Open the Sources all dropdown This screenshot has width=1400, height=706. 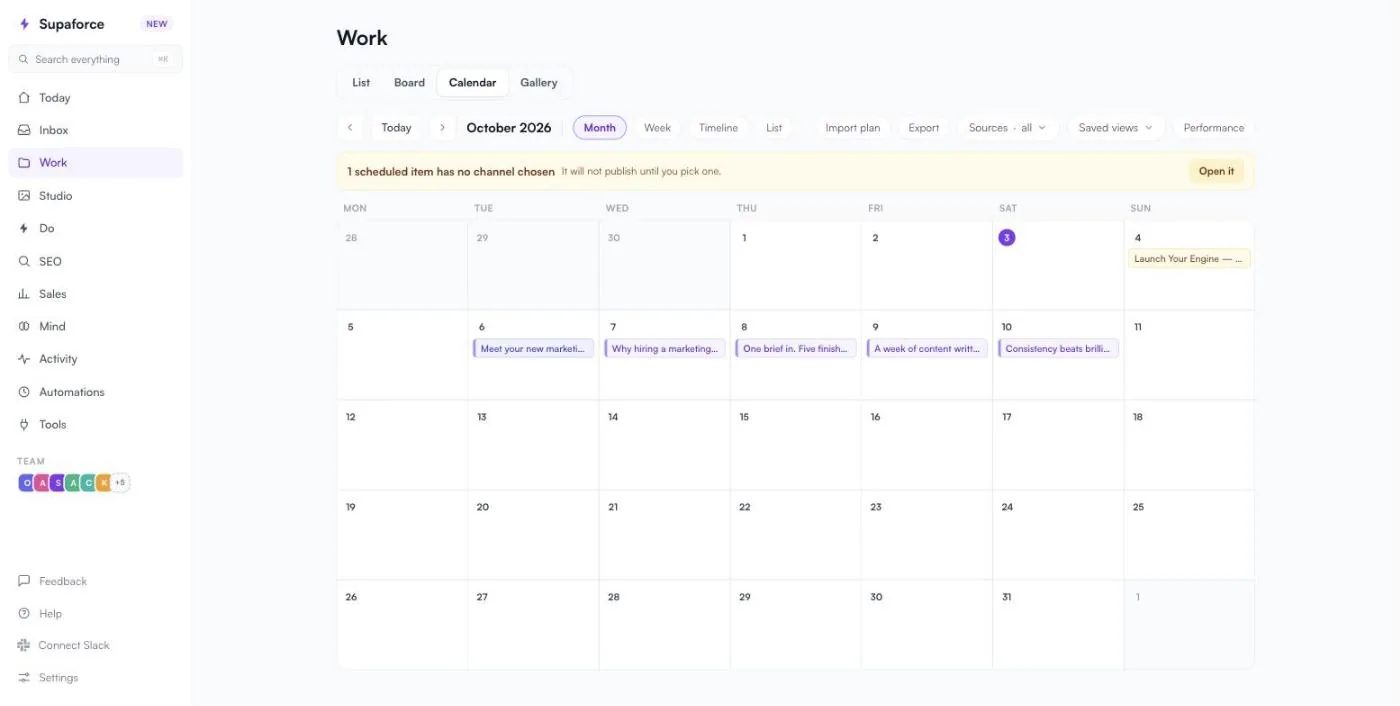1007,128
